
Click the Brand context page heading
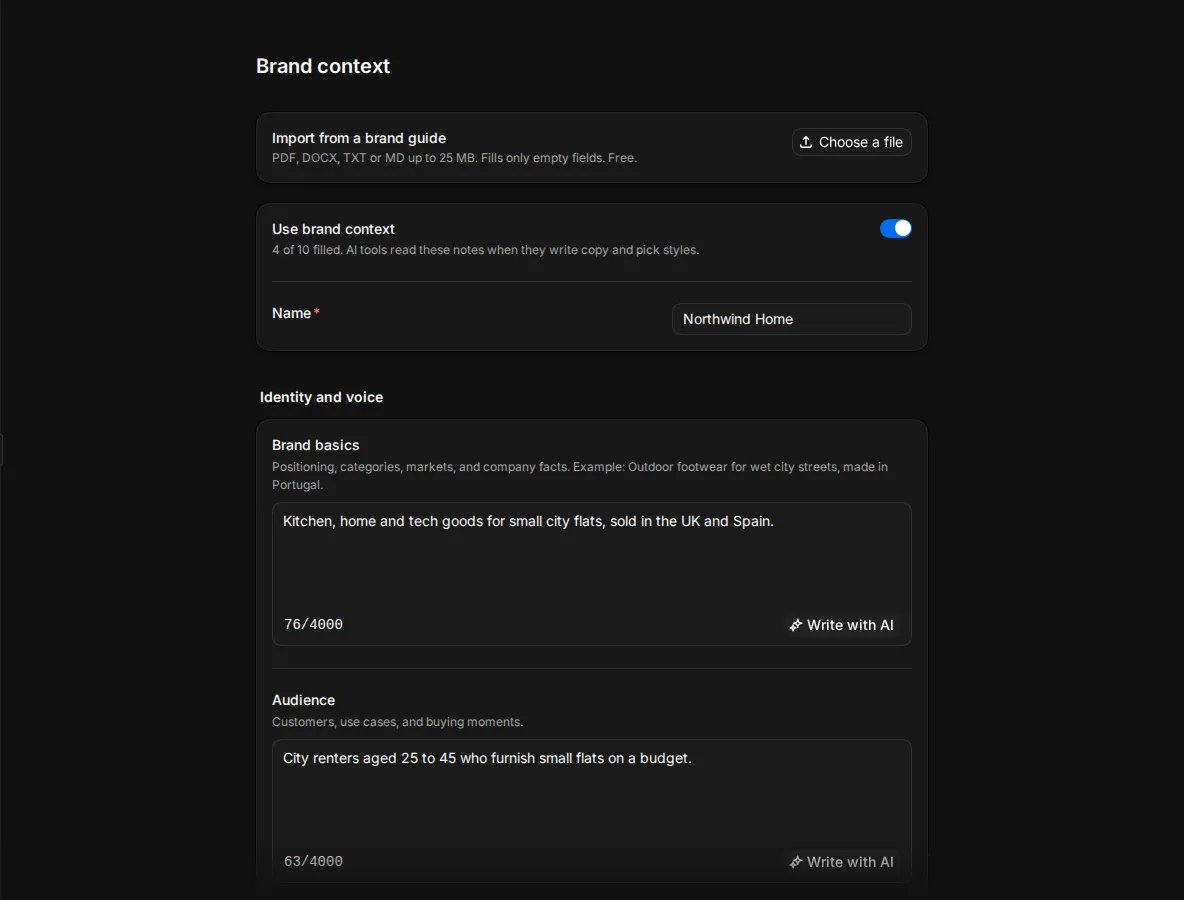tap(322, 66)
